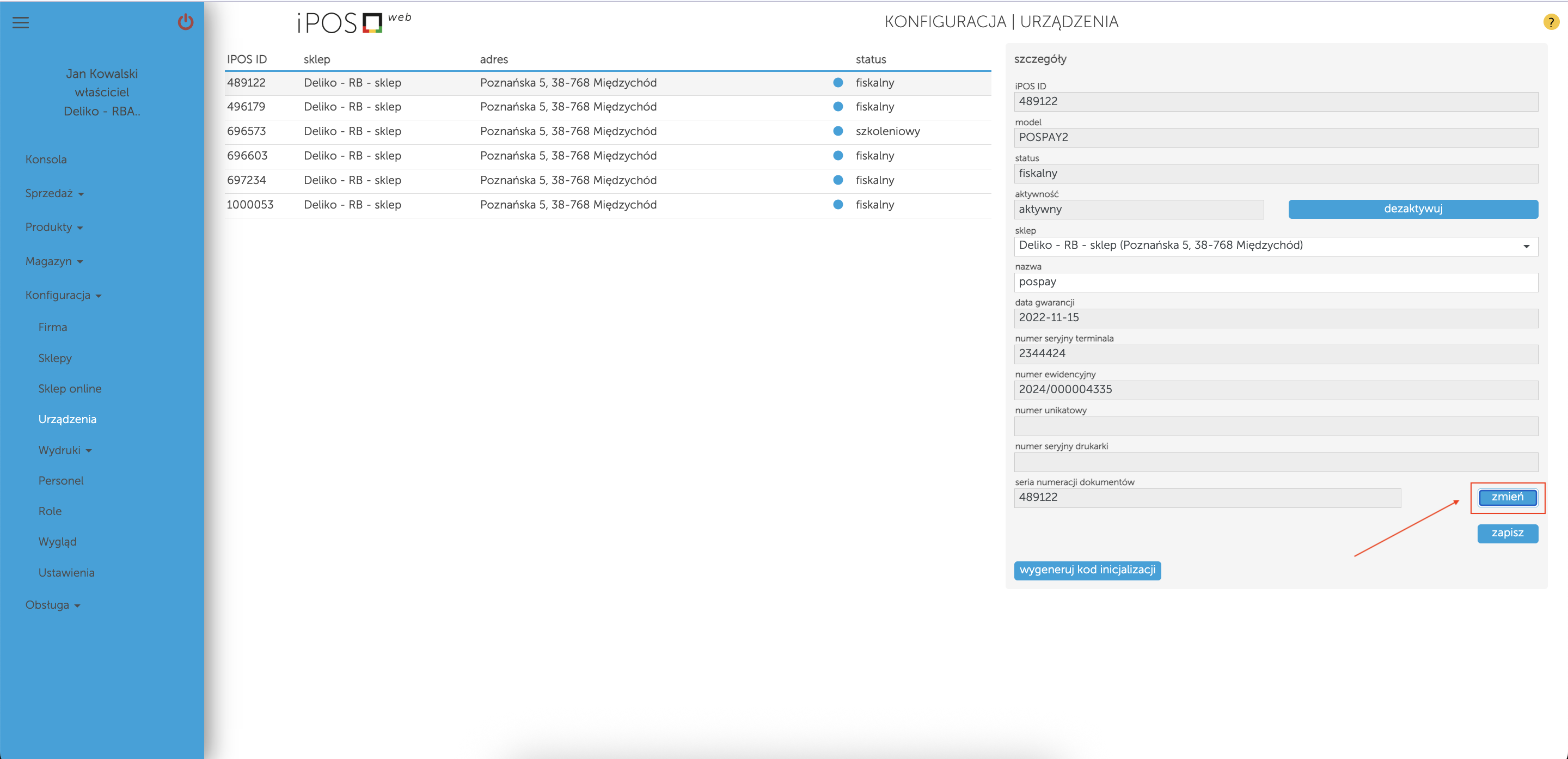Click sklep column header
Image resolution: width=1568 pixels, height=759 pixels.
coord(316,60)
